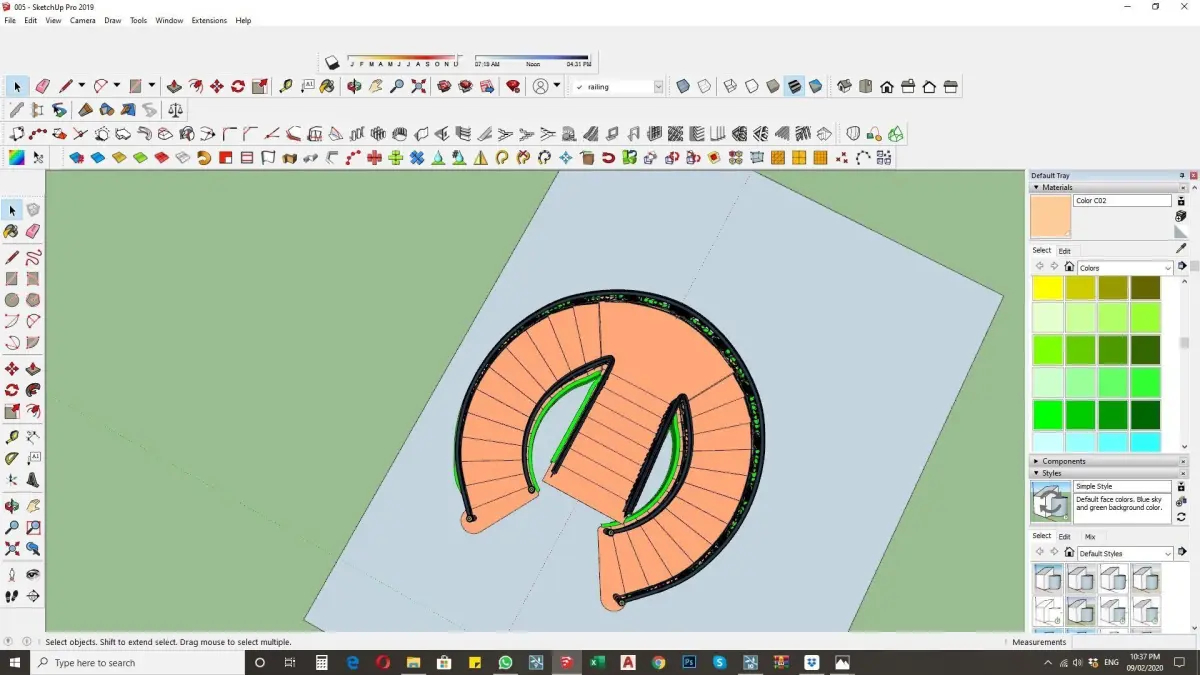Enable the Wireframe face style

click(730, 87)
